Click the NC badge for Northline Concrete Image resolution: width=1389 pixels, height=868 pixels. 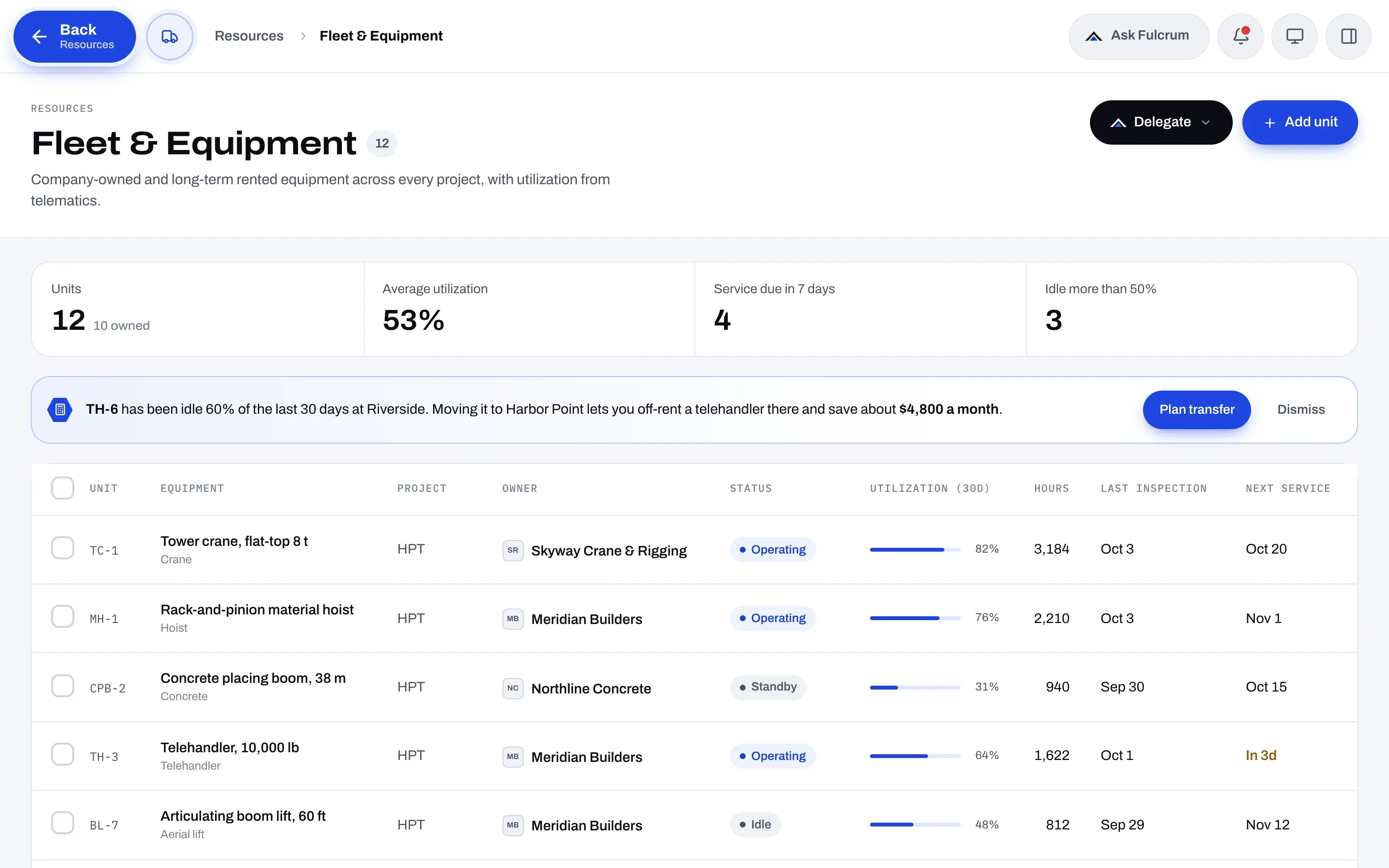point(513,688)
